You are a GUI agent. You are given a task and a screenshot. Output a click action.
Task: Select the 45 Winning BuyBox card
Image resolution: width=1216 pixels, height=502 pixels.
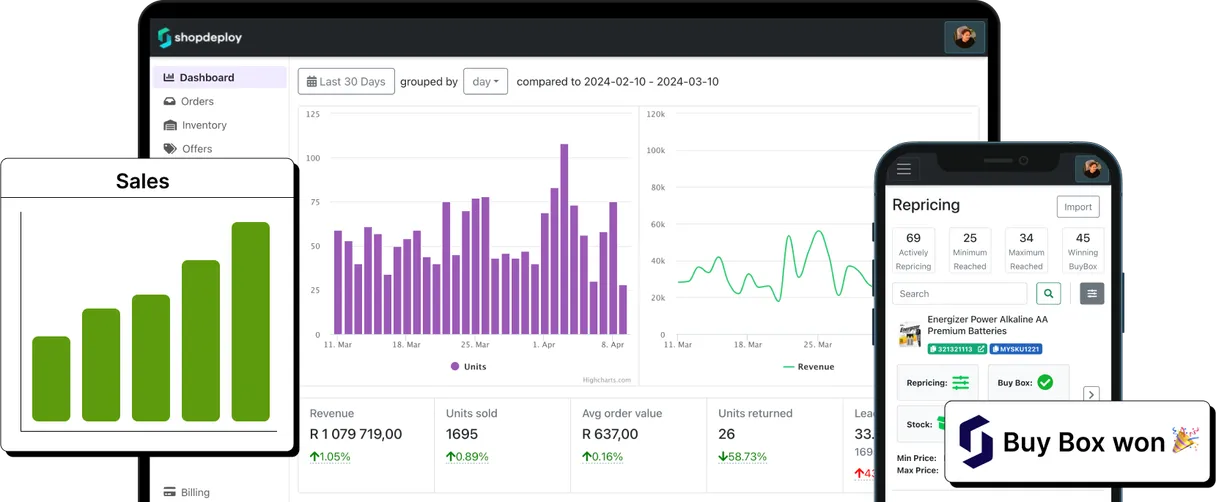[1083, 250]
